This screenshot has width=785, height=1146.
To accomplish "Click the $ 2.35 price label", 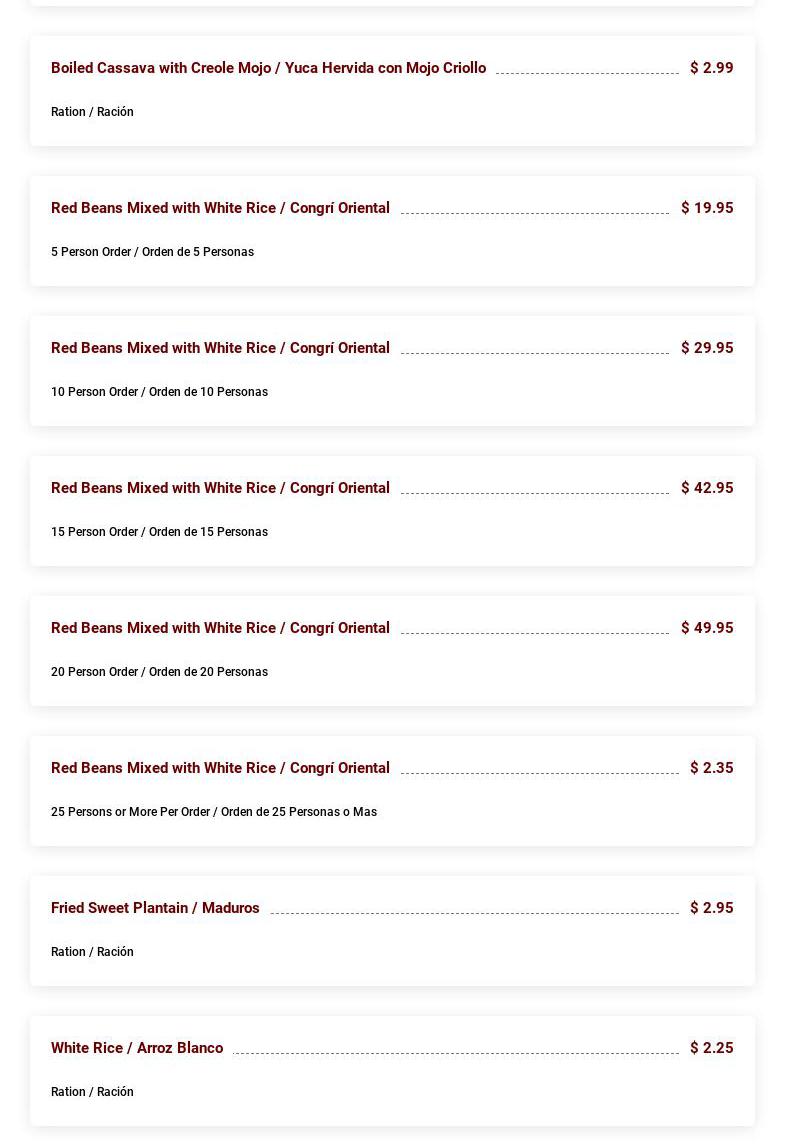I will click(x=711, y=768).
